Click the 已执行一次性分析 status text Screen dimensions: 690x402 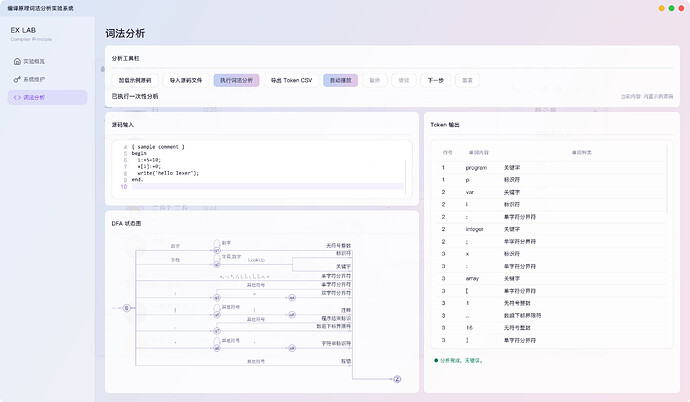(x=135, y=96)
